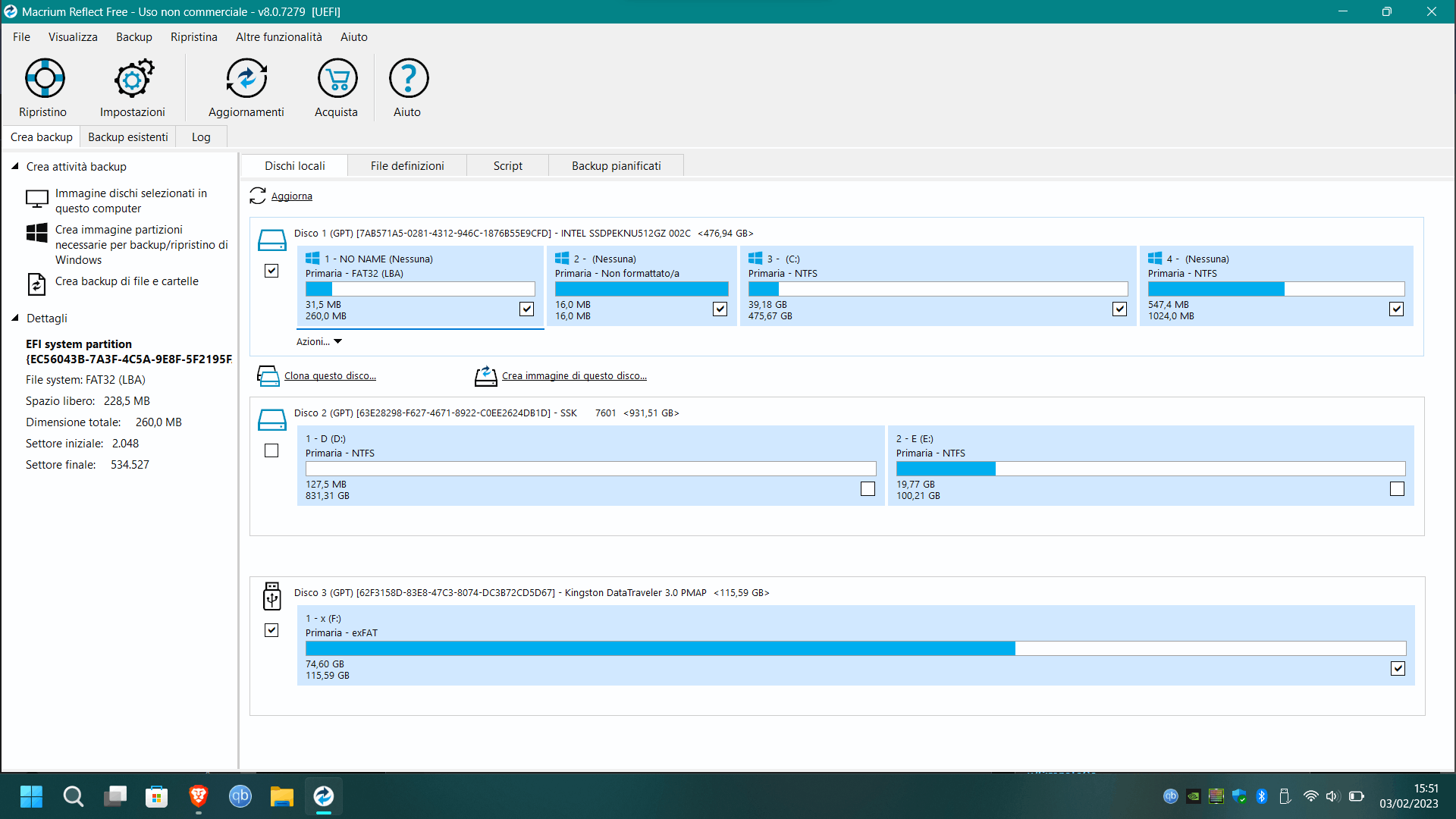The image size is (1456, 819).
Task: Click the refresh arrows icon beside Aggiorna
Action: tap(258, 196)
